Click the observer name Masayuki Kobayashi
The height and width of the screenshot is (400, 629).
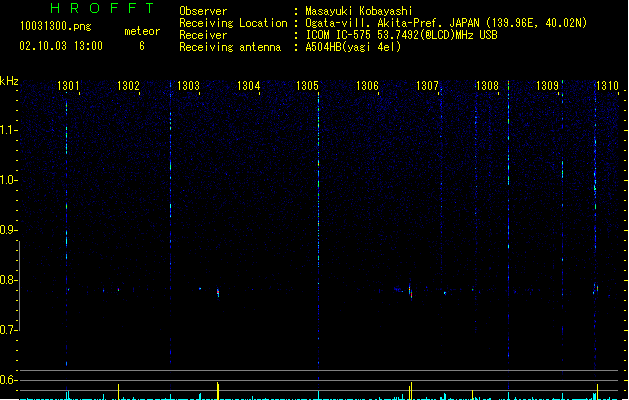359,11
